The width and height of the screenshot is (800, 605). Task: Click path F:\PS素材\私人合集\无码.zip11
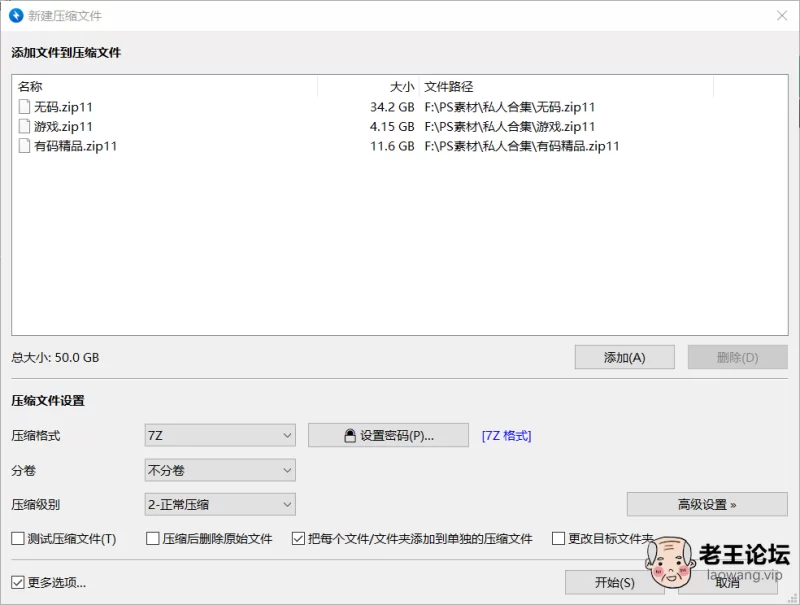pos(510,107)
